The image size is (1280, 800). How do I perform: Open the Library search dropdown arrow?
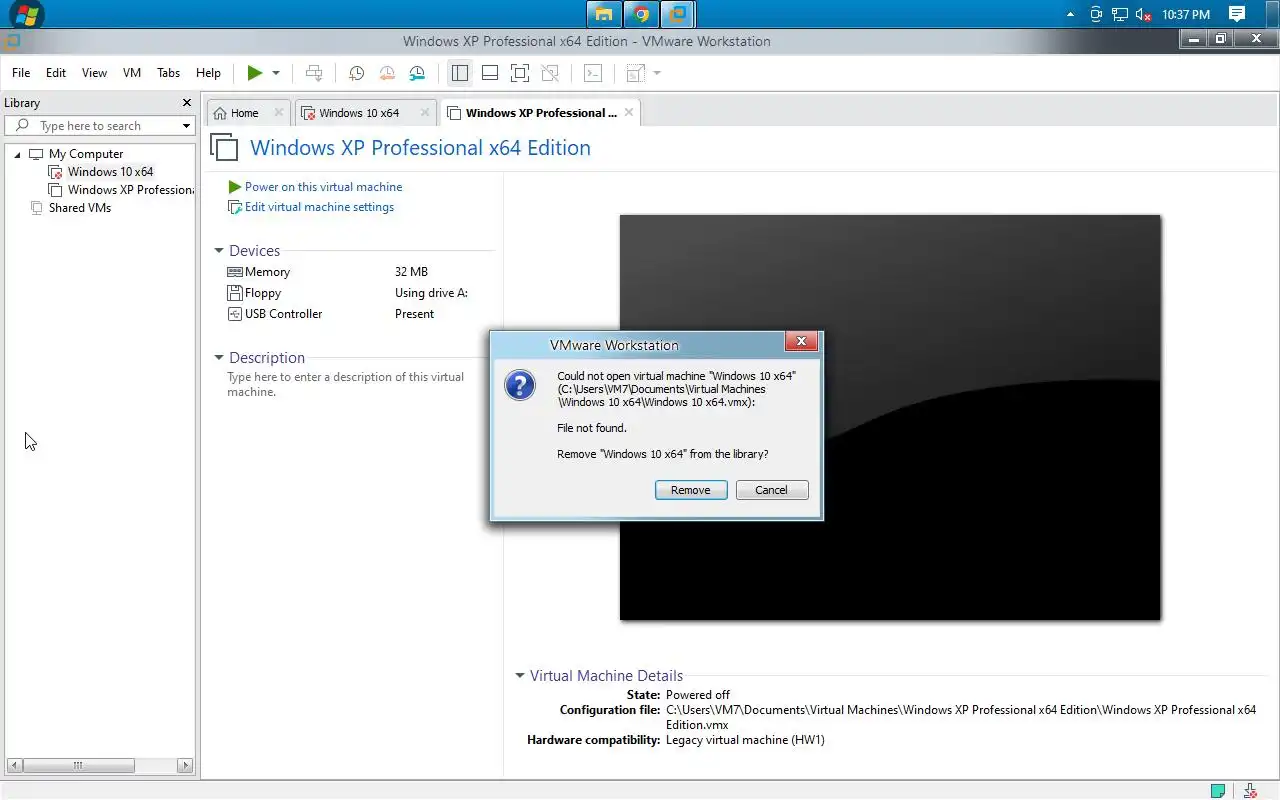pyautogui.click(x=186, y=126)
